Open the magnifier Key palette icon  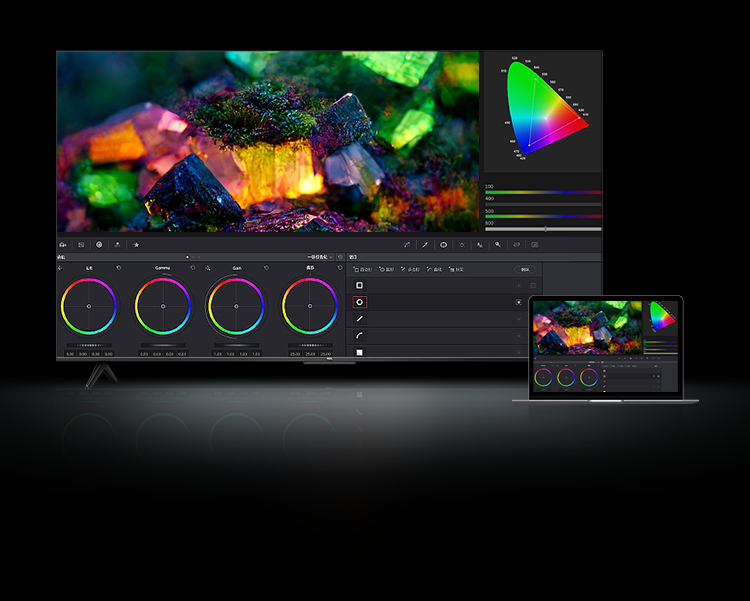[x=498, y=244]
